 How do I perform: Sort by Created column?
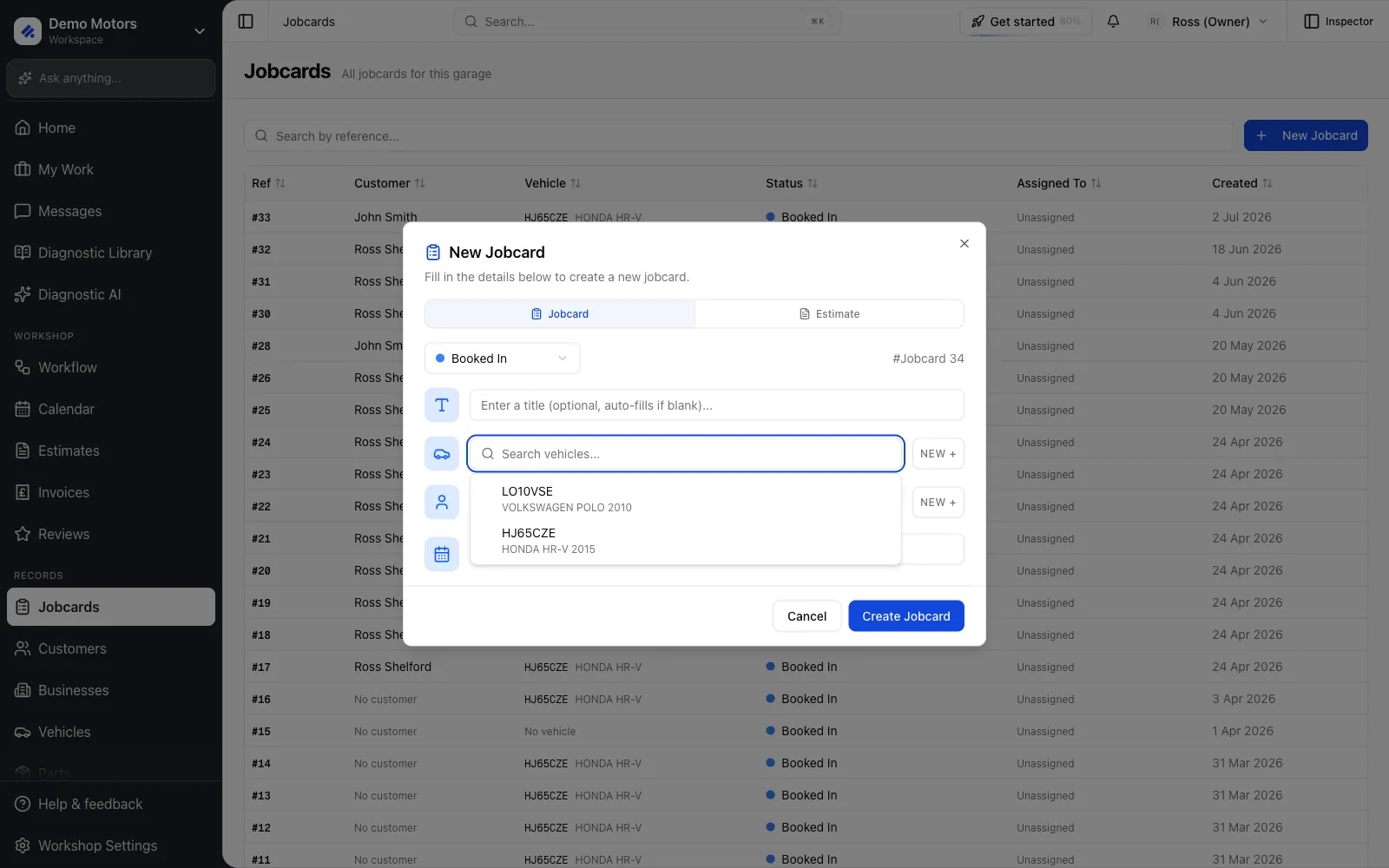1242,183
